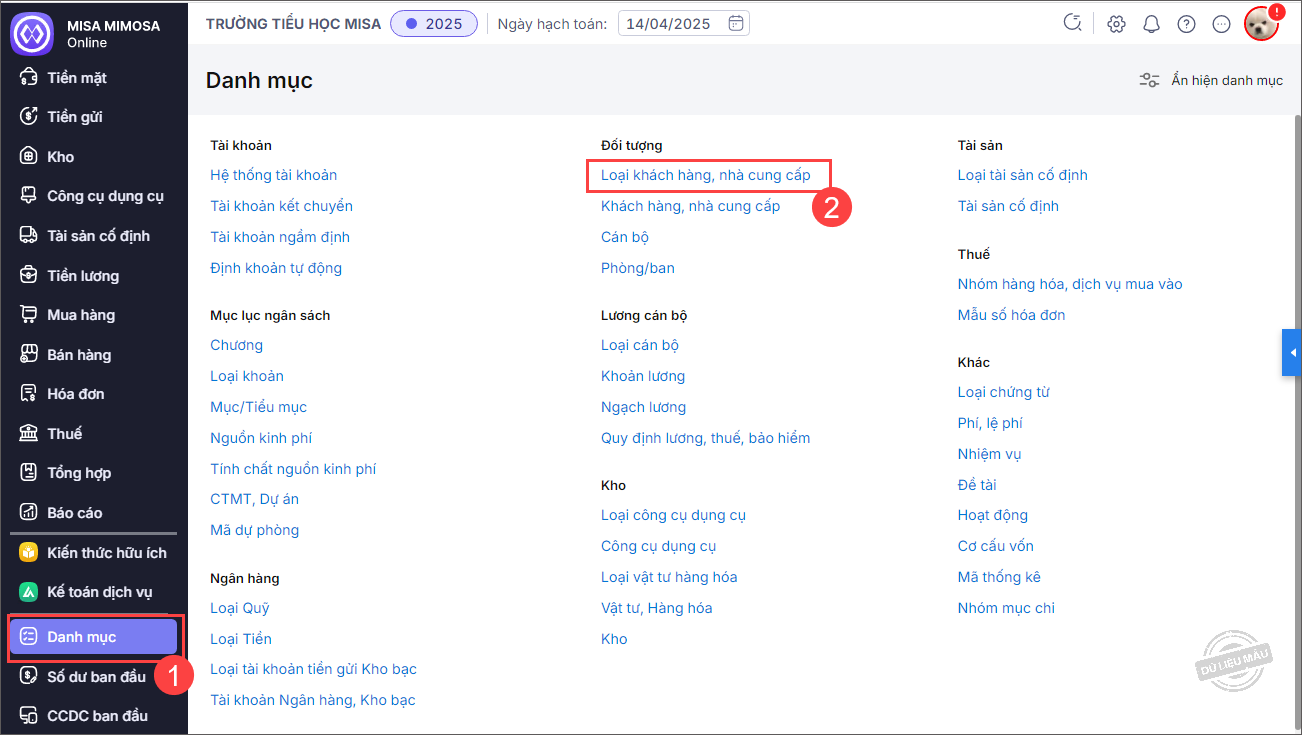This screenshot has height=735, width=1302.
Task: Click the help question mark icon
Action: tap(1186, 24)
